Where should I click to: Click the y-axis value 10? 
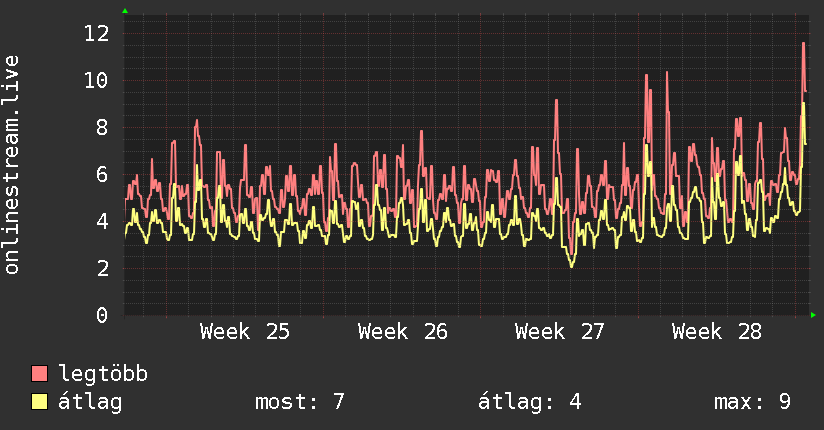97,80
